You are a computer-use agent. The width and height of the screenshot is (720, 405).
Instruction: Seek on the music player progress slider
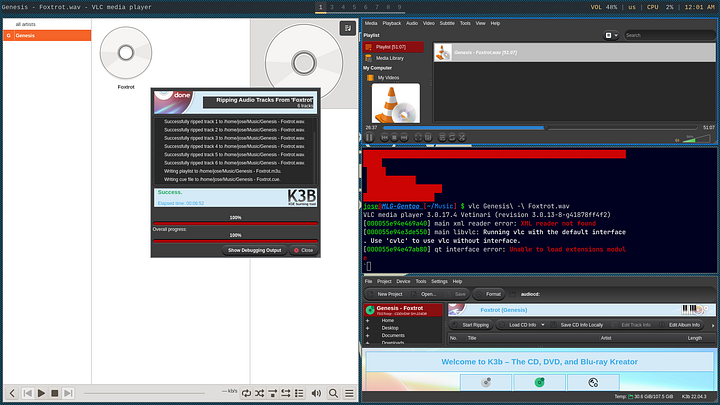(x=144, y=394)
